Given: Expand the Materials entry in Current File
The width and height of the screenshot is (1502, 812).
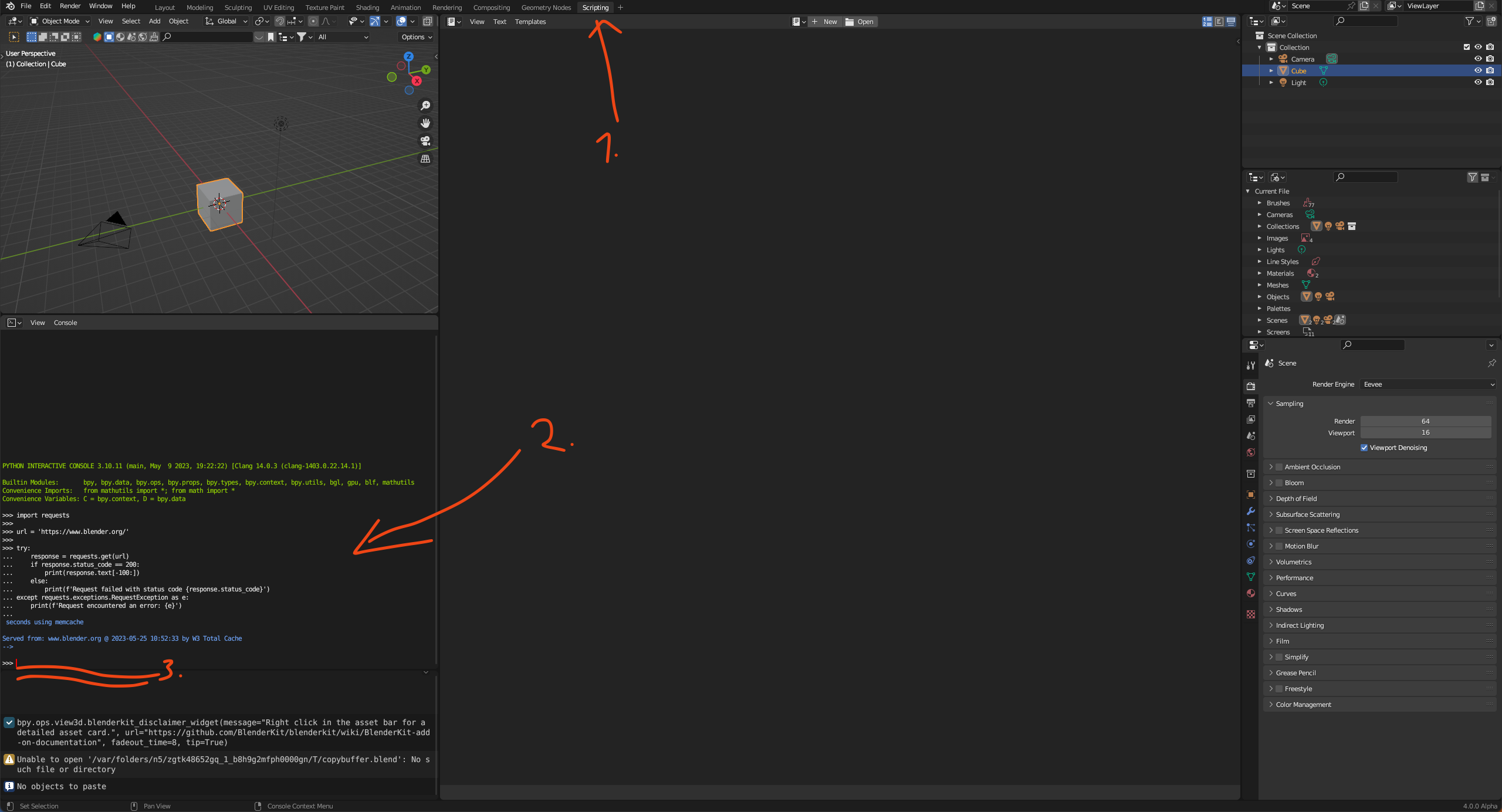Looking at the screenshot, I should pos(1260,273).
